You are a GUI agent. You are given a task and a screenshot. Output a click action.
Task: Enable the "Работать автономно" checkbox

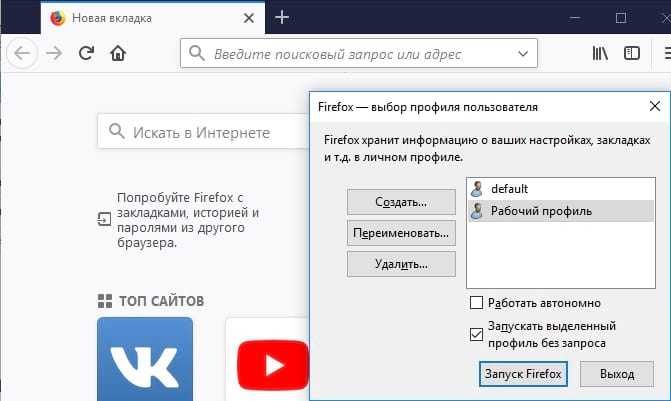[x=476, y=303]
